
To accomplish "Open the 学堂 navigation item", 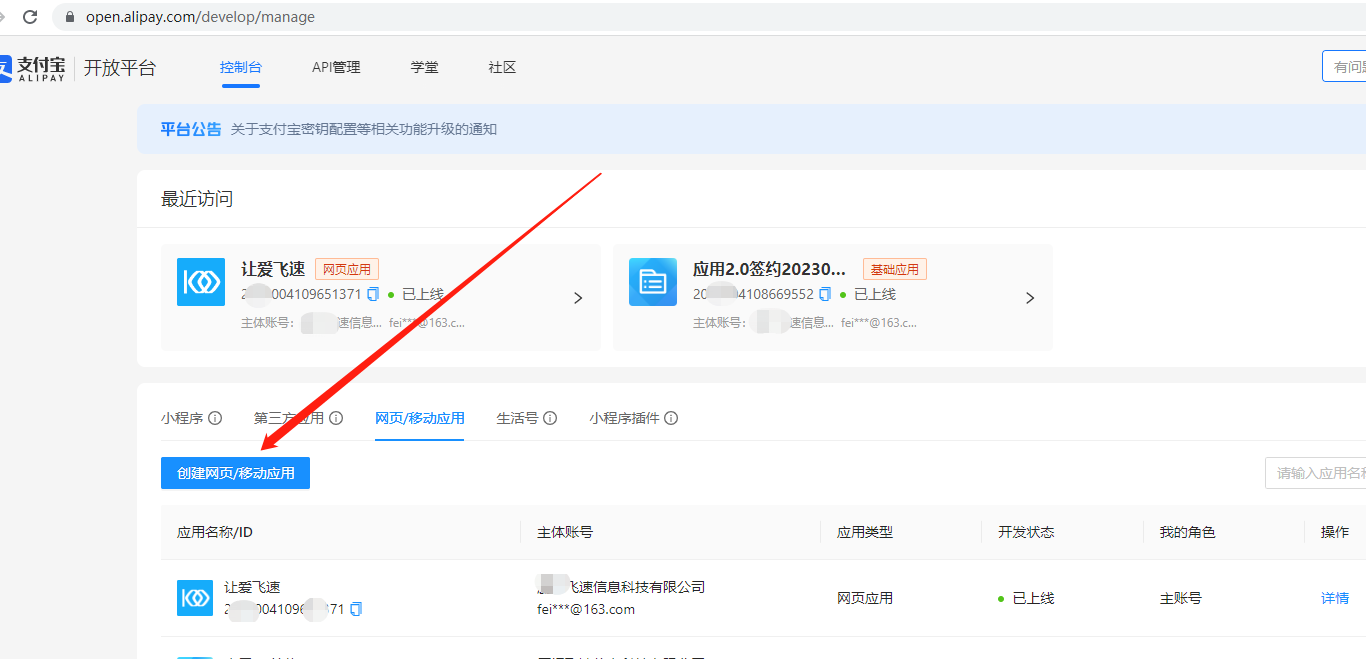I will tap(424, 67).
